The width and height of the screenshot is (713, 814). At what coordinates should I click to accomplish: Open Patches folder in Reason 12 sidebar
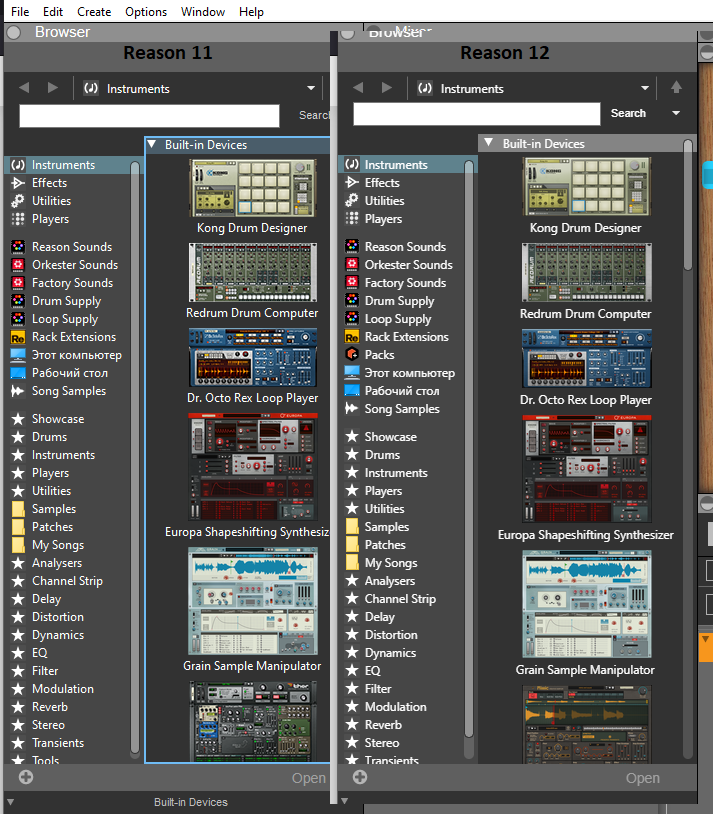[x=385, y=545]
